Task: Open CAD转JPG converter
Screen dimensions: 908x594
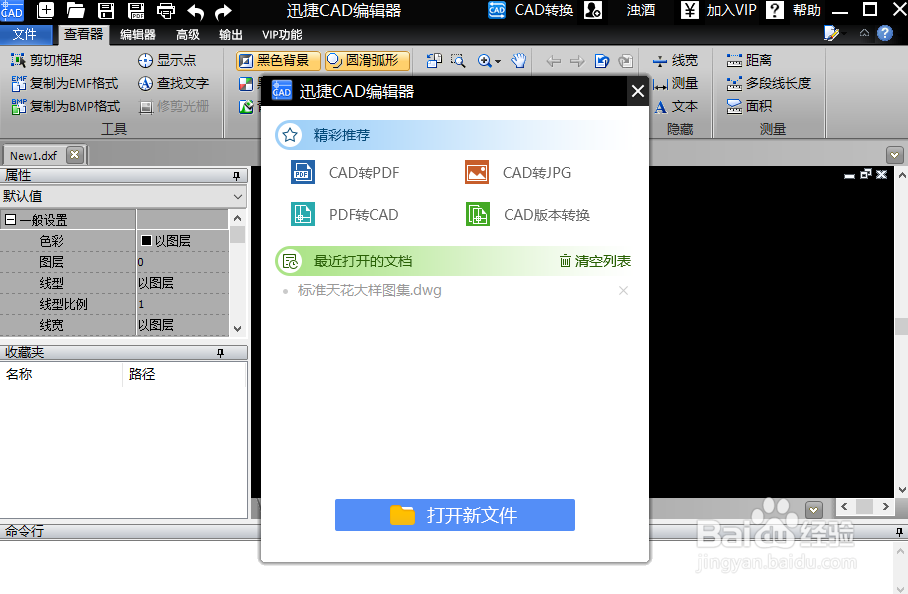Action: (x=518, y=173)
